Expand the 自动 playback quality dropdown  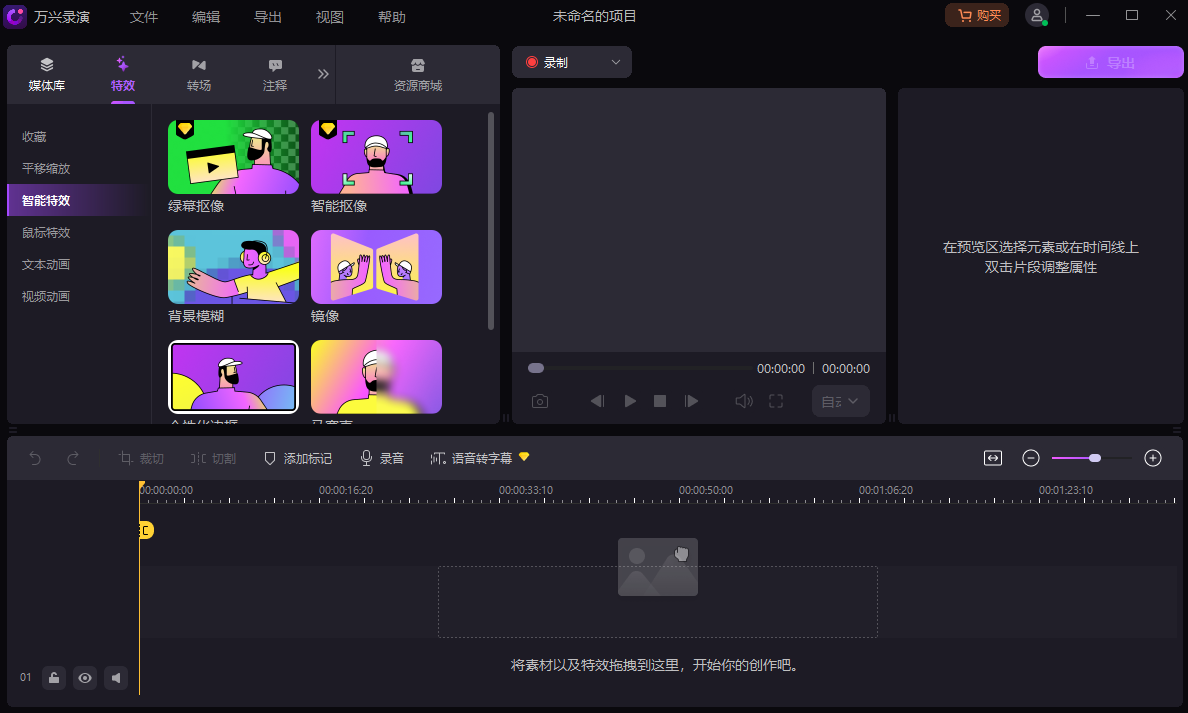[840, 400]
